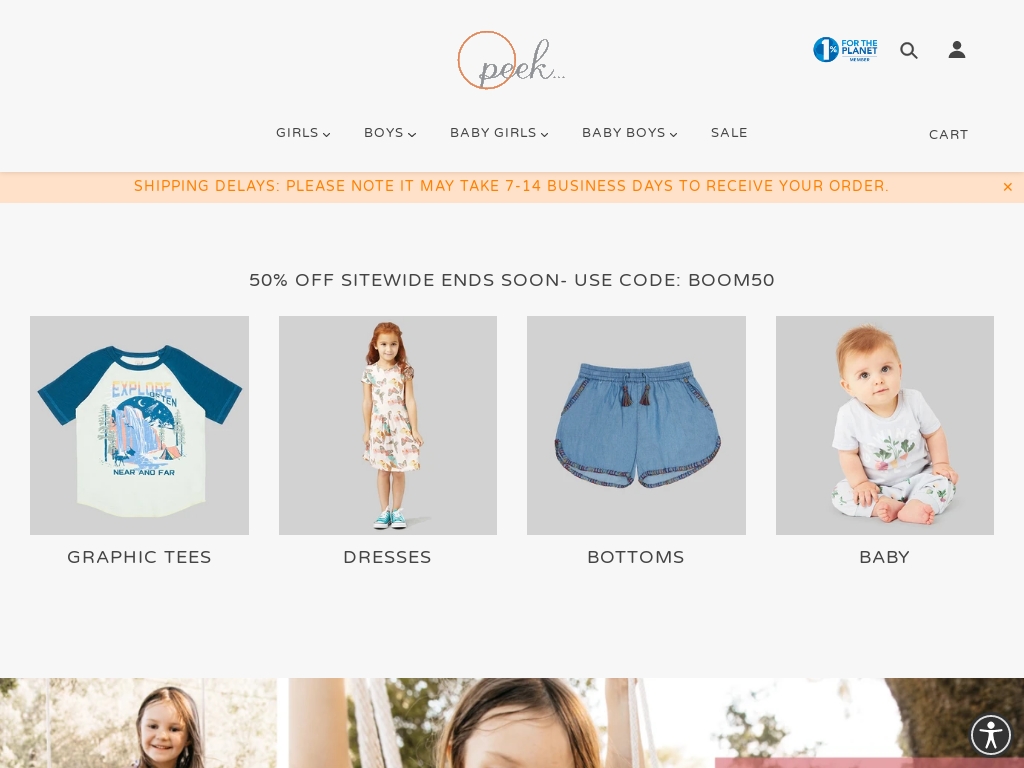
Task: Open the Sale menu item
Action: click(729, 133)
